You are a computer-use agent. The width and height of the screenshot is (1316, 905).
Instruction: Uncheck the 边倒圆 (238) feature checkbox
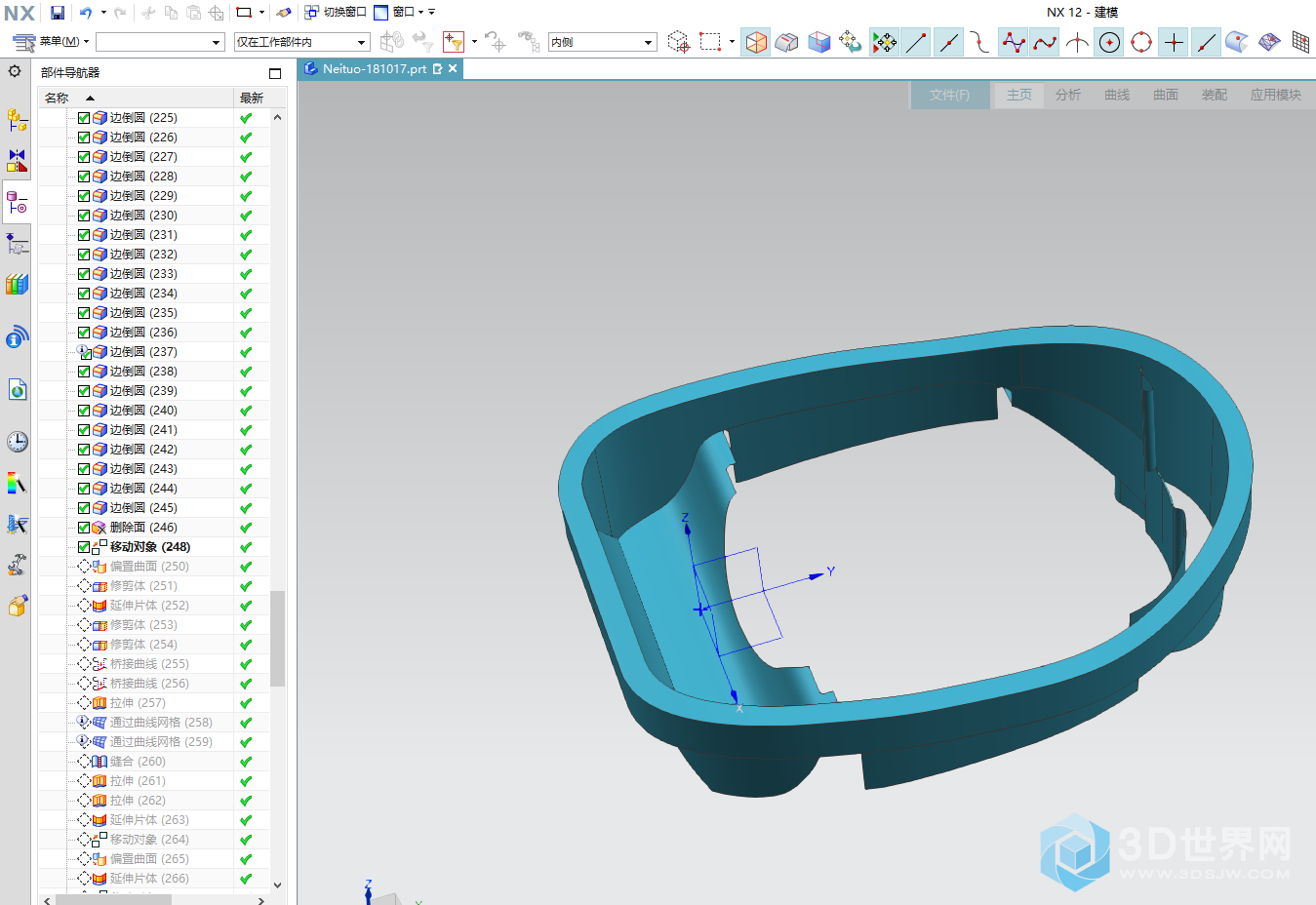[x=84, y=372]
